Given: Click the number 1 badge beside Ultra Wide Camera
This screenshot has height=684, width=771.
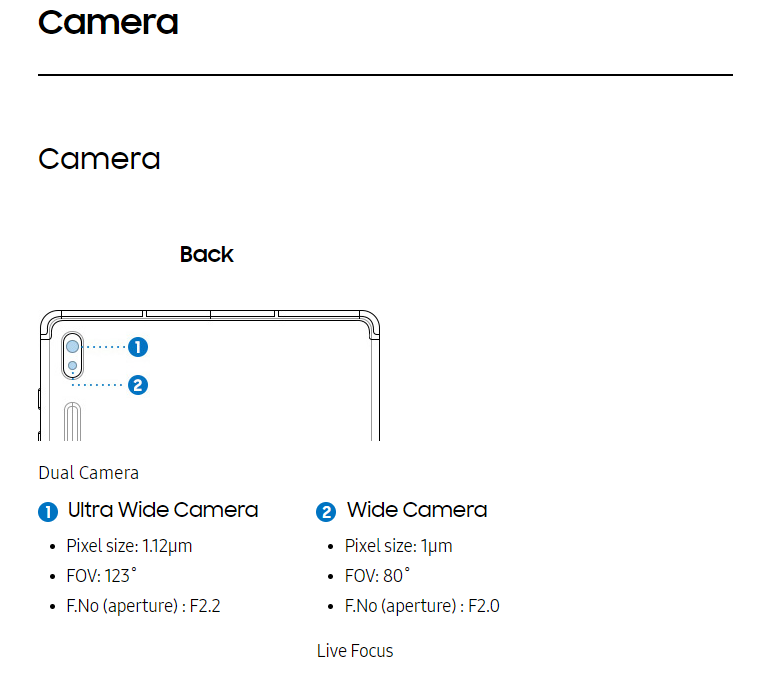Looking at the screenshot, I should tap(48, 512).
